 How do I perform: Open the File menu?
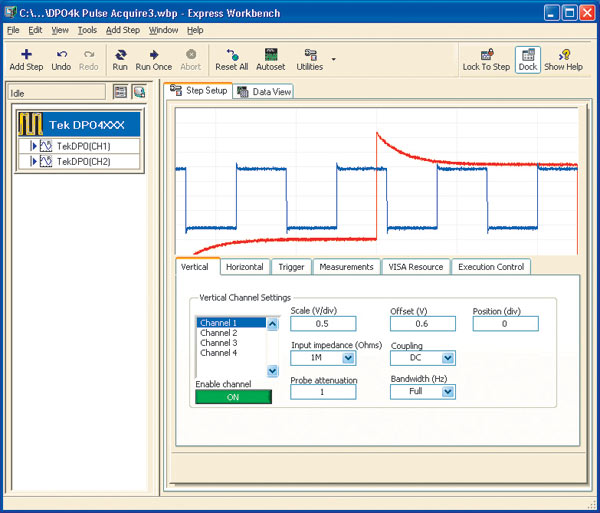(13, 30)
